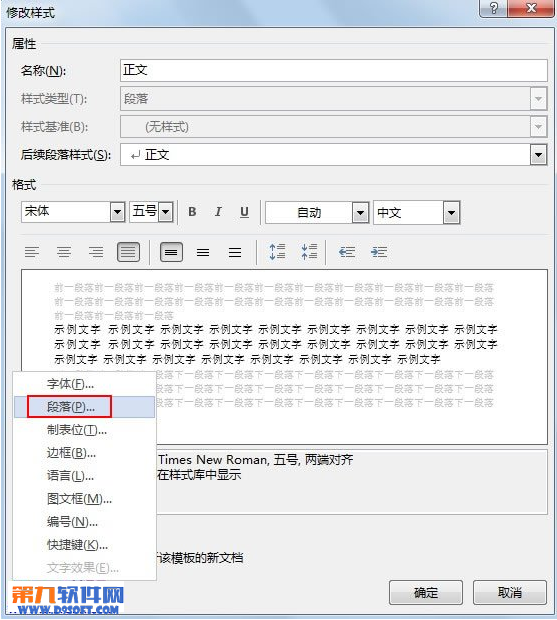Apply center alignment icon
This screenshot has width=557, height=620.
click(64, 252)
